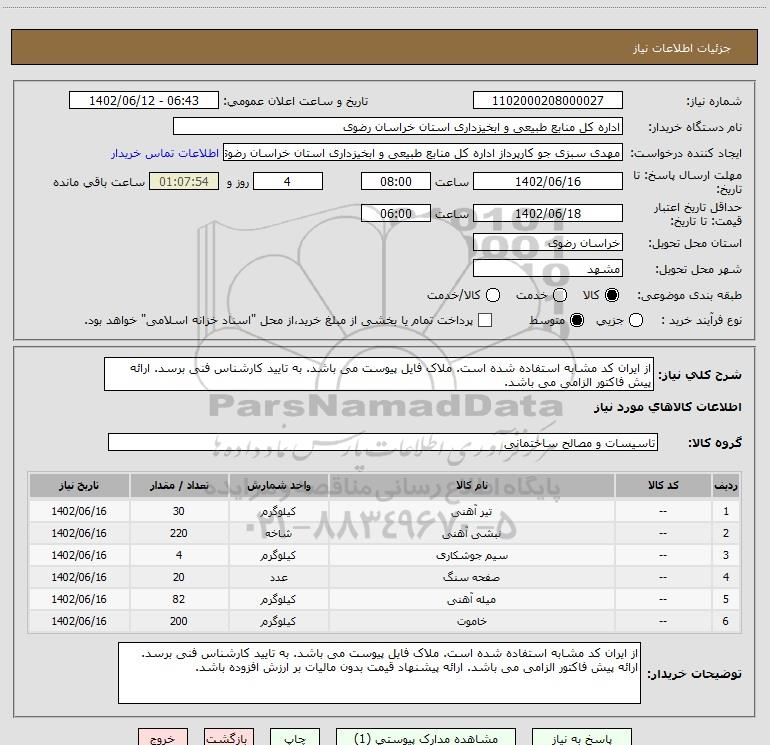Click the پاسخ به نیاز button
This screenshot has width=770, height=745.
point(581,737)
